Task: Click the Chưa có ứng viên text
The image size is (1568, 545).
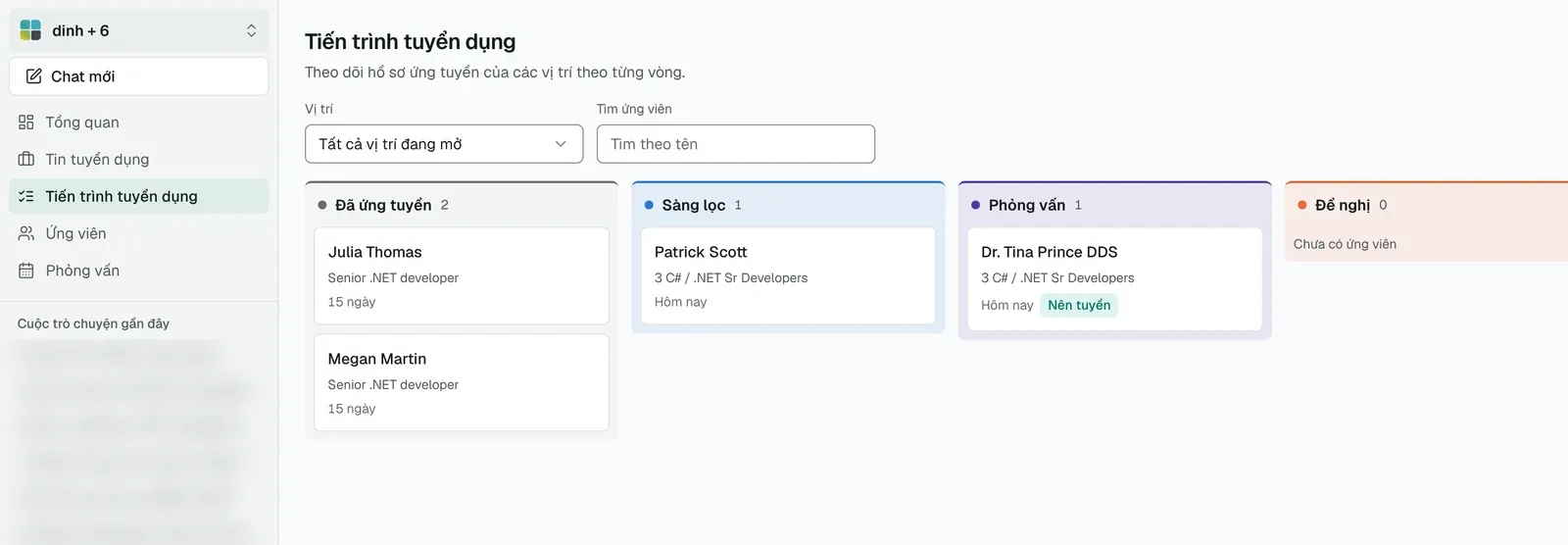Action: coord(1345,244)
